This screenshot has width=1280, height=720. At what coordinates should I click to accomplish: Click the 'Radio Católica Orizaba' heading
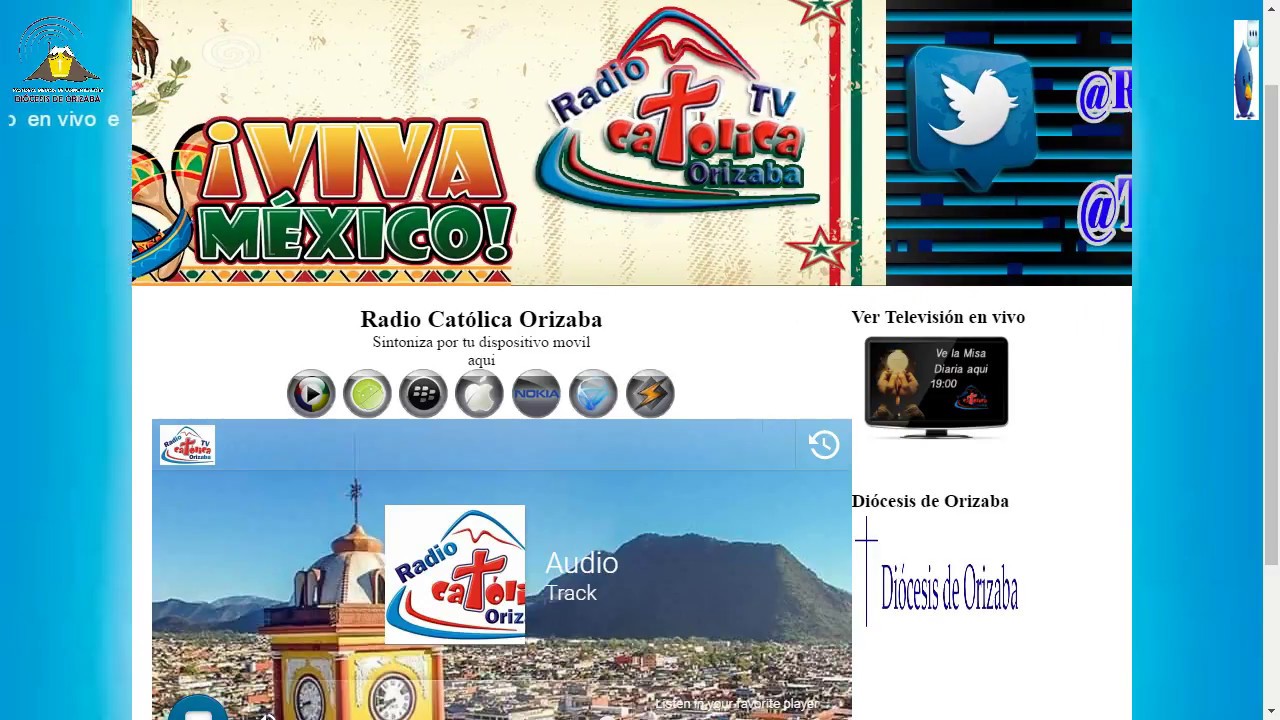[x=481, y=319]
